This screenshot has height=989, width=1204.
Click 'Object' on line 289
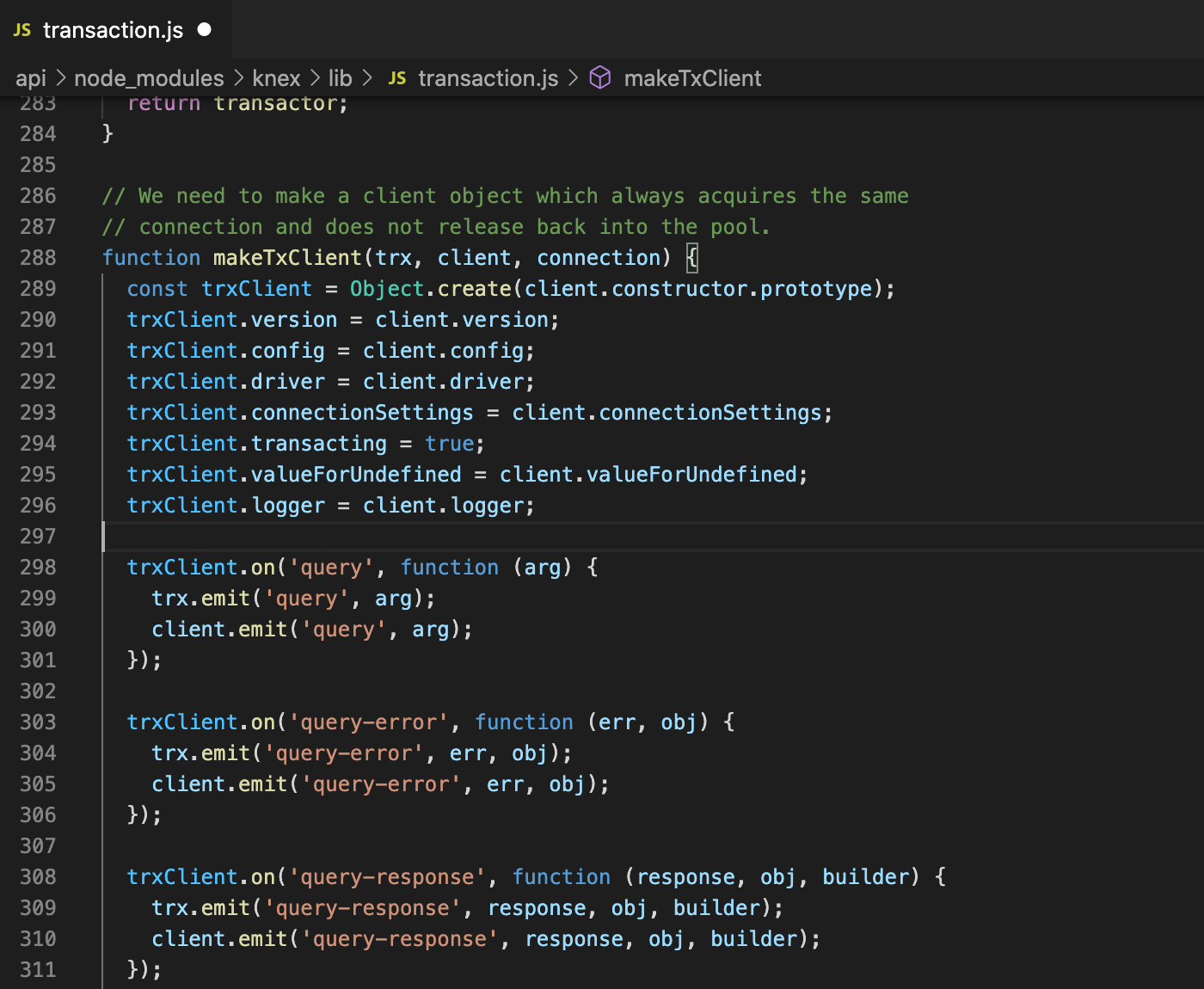(387, 289)
